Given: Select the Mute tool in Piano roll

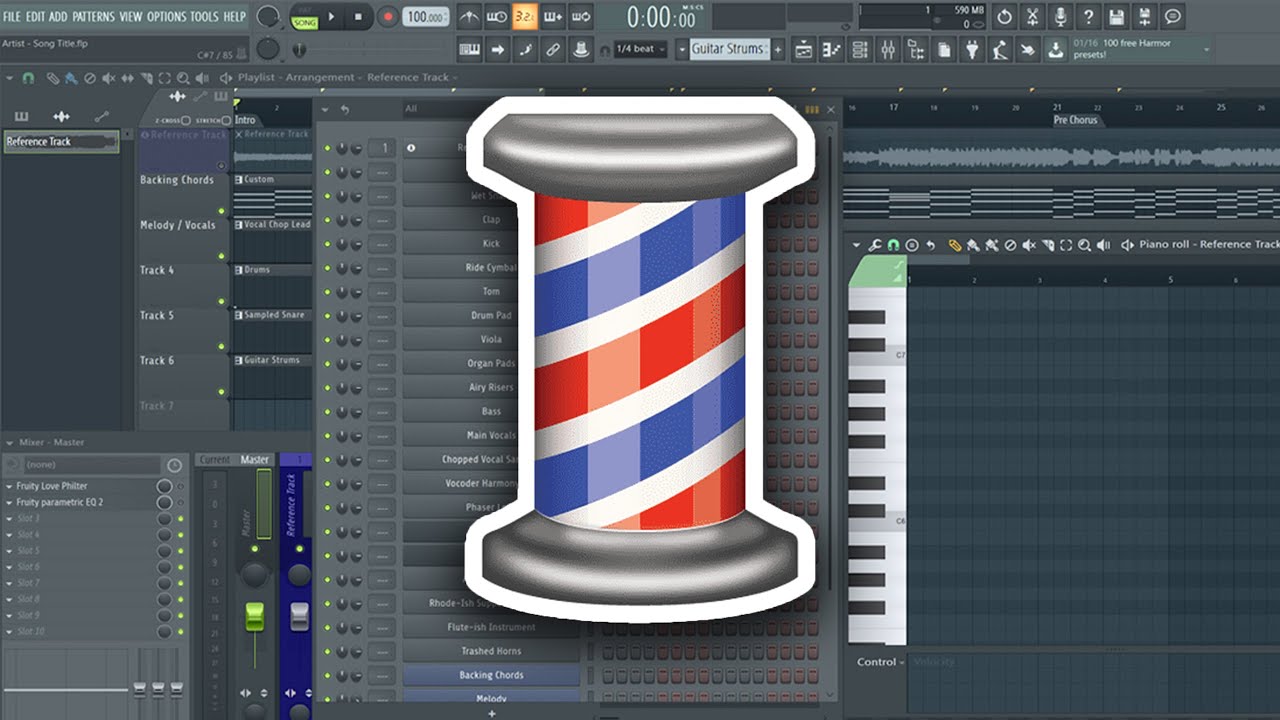Looking at the screenshot, I should pyautogui.click(x=1029, y=245).
